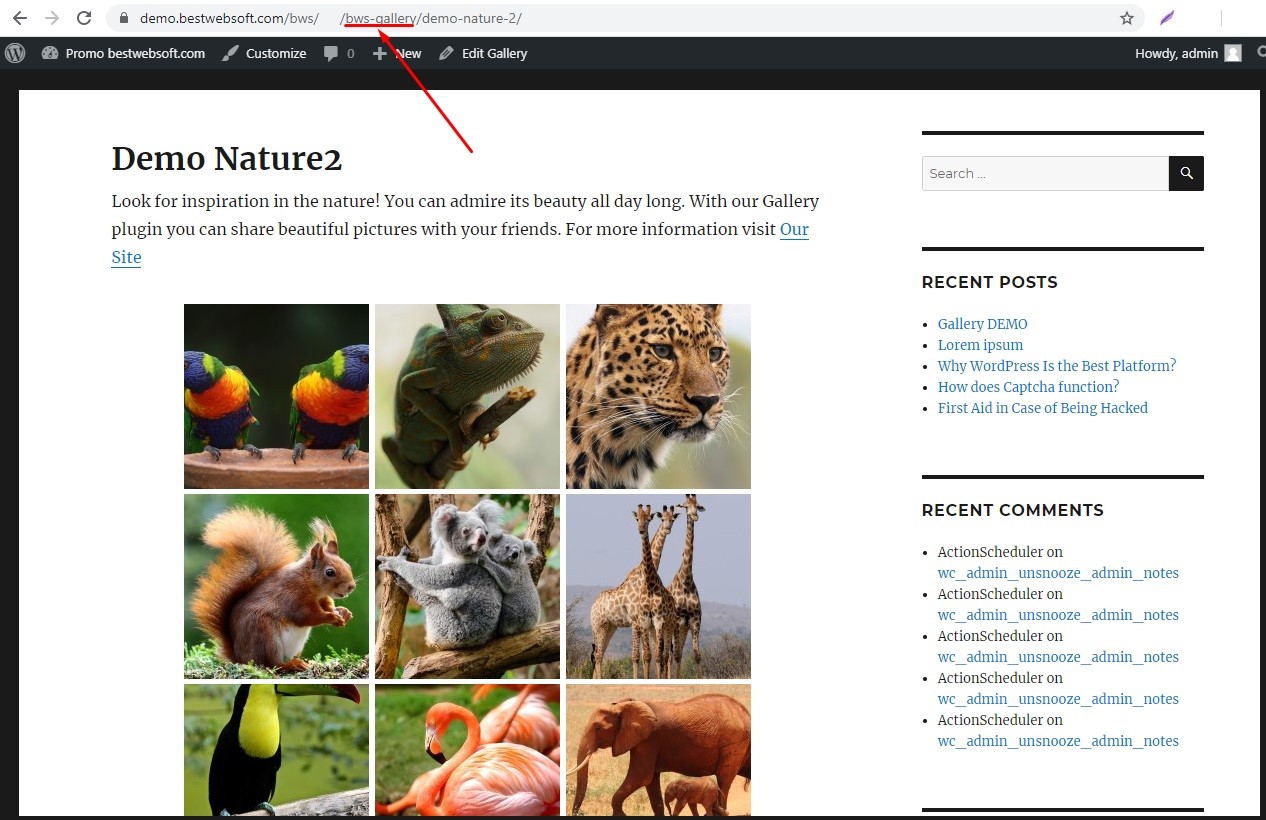This screenshot has width=1266, height=820.
Task: Open Why WordPress Is the Best Platform?
Action: pyautogui.click(x=1057, y=366)
